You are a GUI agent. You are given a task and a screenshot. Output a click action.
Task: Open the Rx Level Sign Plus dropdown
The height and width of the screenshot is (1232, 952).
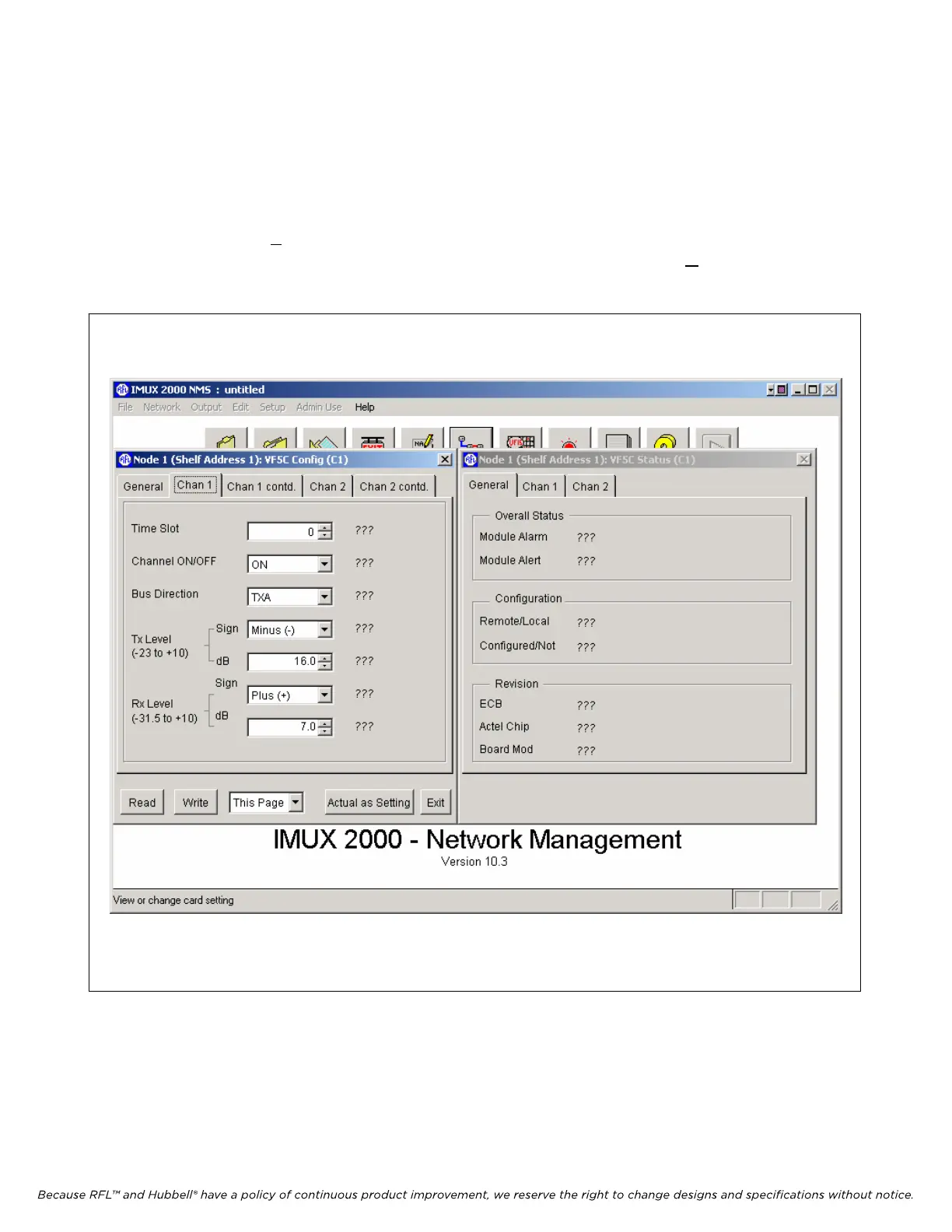click(x=325, y=695)
